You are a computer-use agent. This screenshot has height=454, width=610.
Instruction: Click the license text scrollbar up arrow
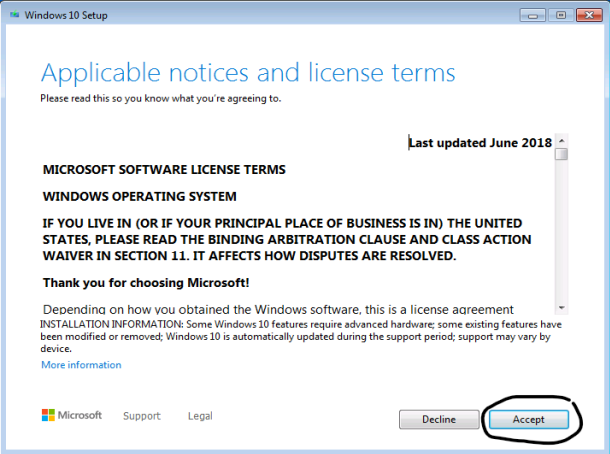561,140
